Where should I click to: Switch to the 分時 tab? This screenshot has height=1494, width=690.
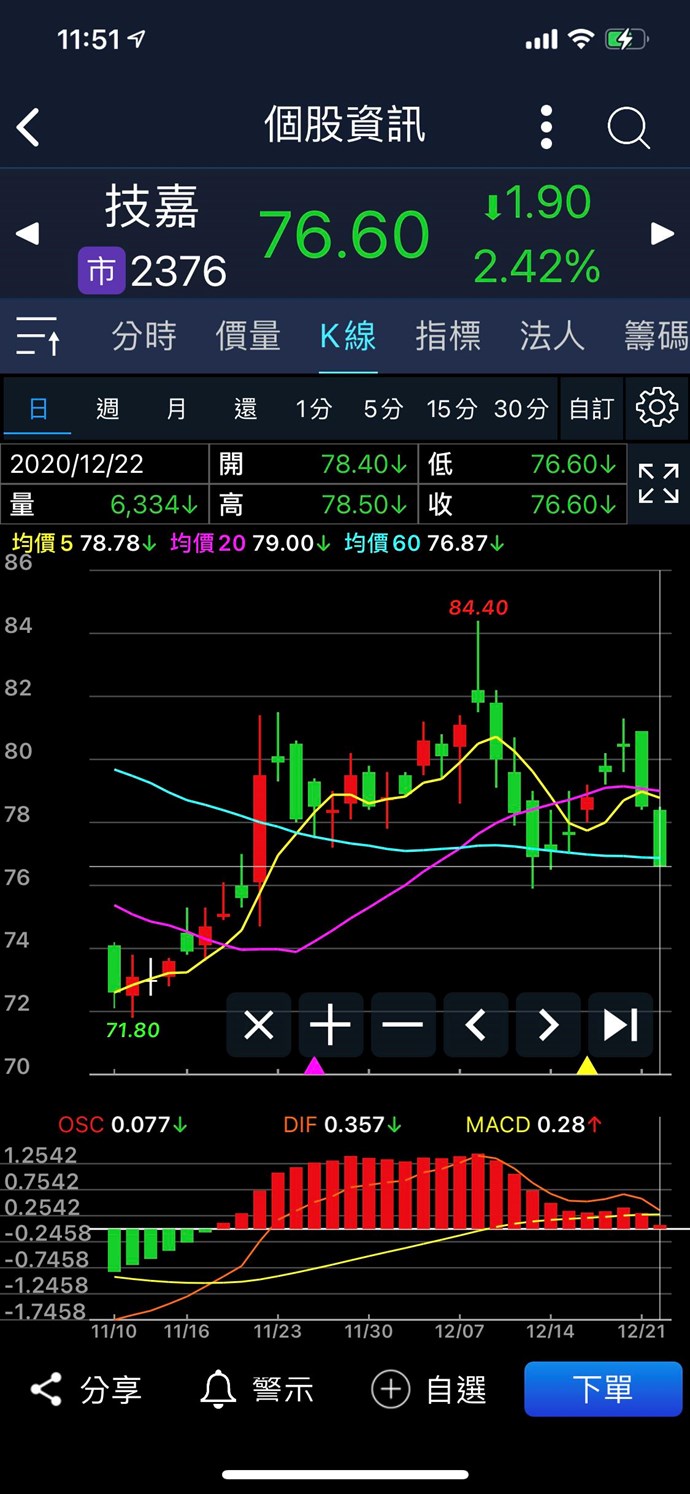click(x=144, y=336)
